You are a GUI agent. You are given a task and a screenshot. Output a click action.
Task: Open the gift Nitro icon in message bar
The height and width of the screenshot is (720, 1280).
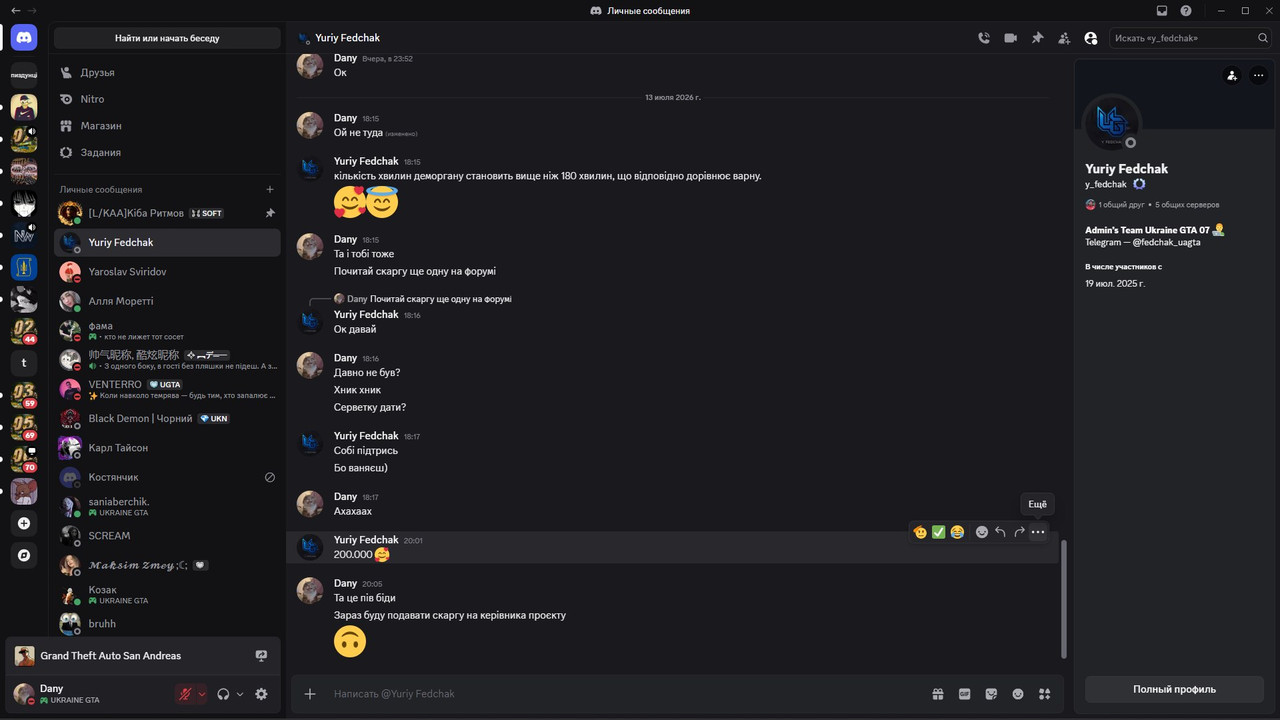pyautogui.click(x=938, y=694)
